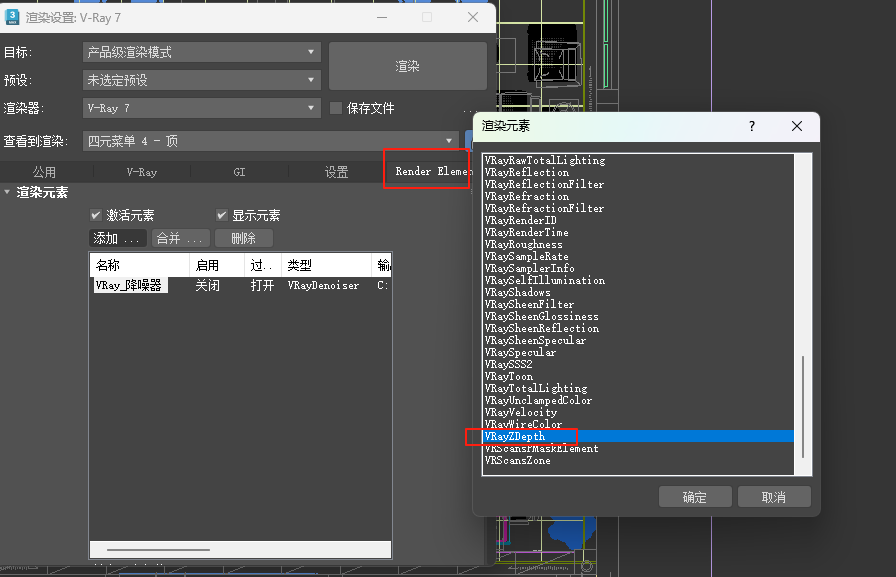Click the 添加 ... button
896x577 pixels.
click(x=118, y=238)
